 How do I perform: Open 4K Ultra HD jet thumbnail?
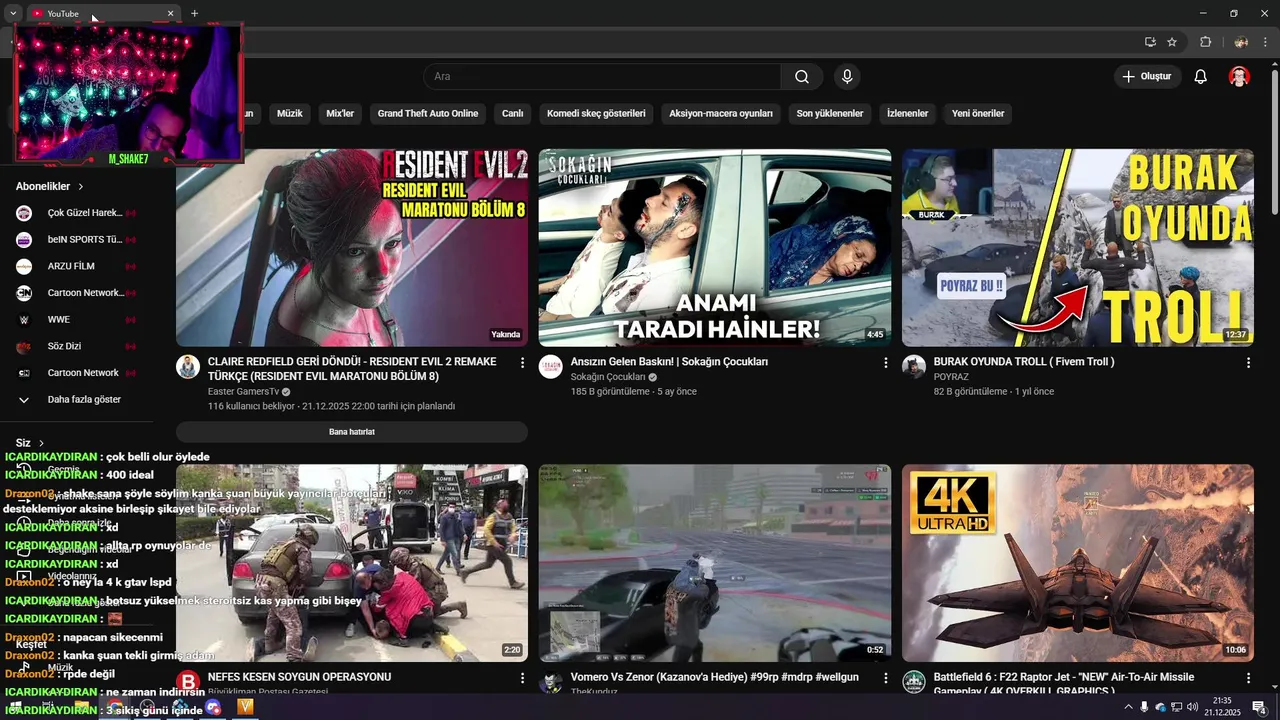[1078, 563]
